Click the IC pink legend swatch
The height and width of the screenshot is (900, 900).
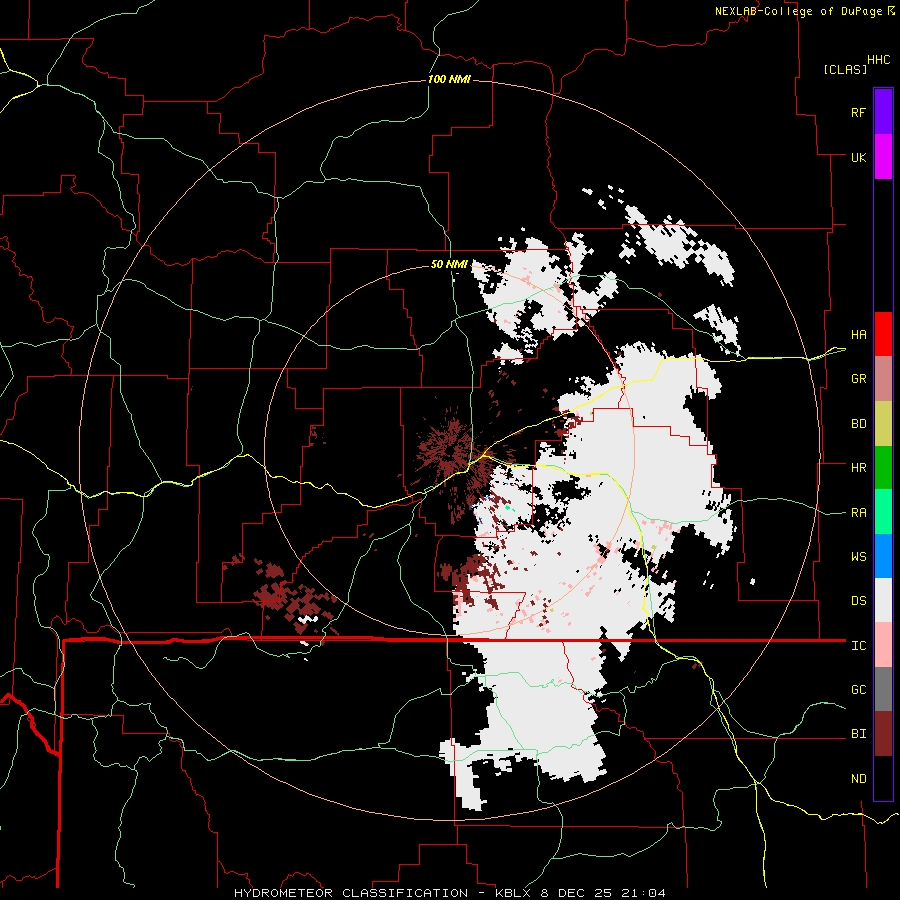pyautogui.click(x=883, y=645)
